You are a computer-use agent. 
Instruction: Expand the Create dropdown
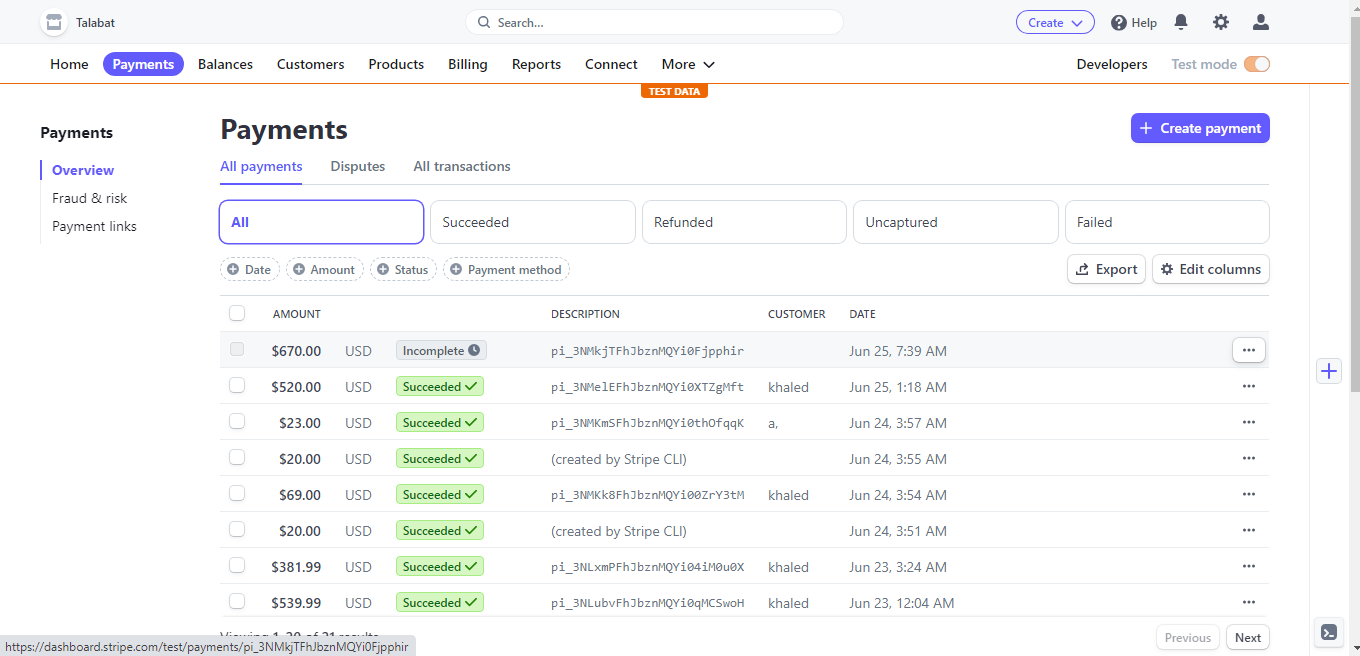(1055, 21)
